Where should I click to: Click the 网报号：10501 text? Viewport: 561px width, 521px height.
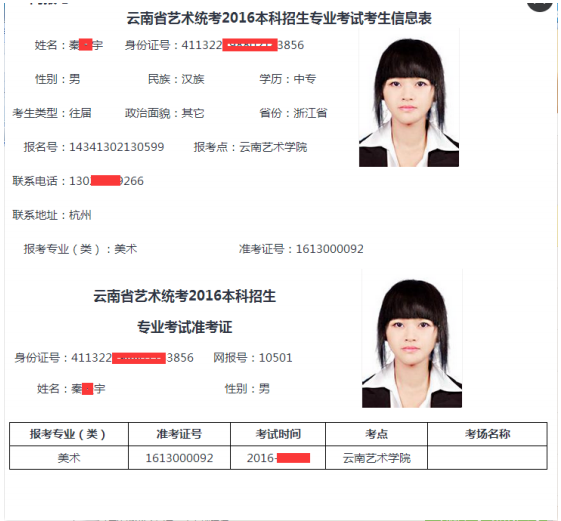point(253,357)
